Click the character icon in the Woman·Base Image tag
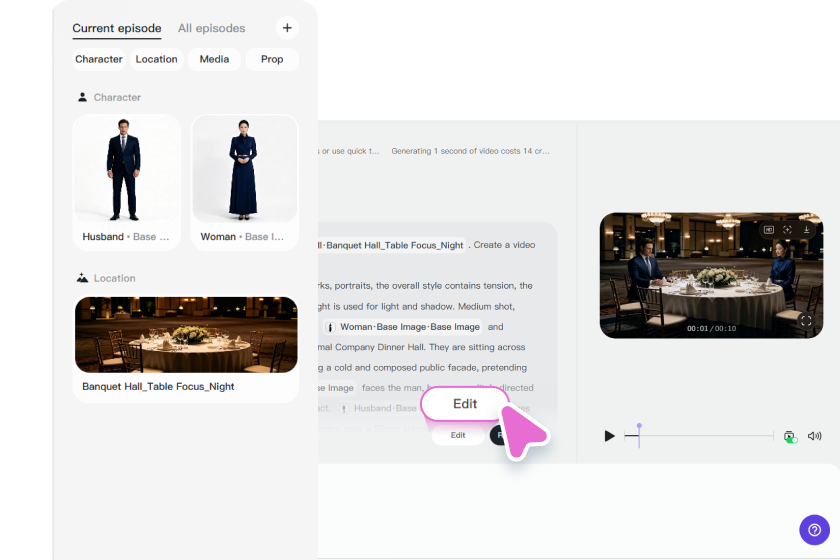 pos(330,327)
